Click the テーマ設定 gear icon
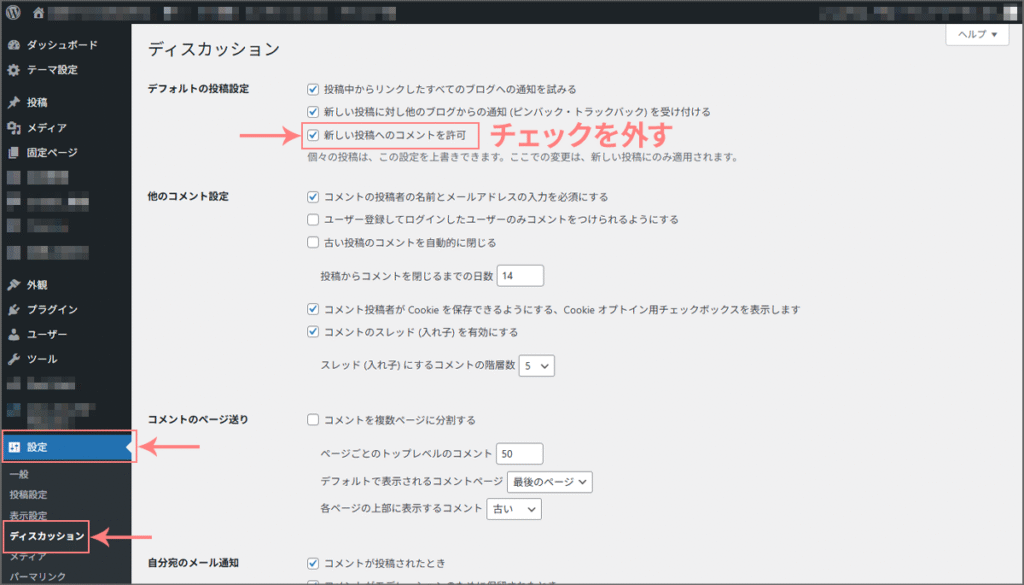The height and width of the screenshot is (585, 1024). click(14, 70)
